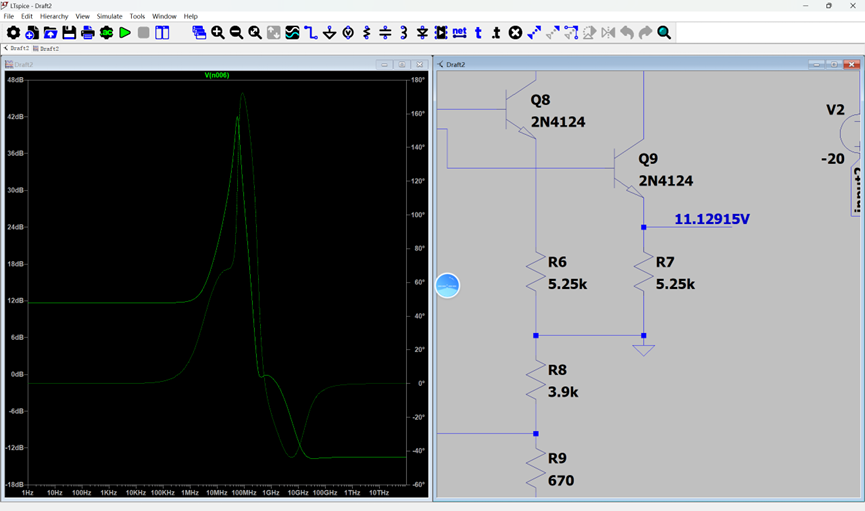Click the V(n006) trace label

tap(217, 75)
